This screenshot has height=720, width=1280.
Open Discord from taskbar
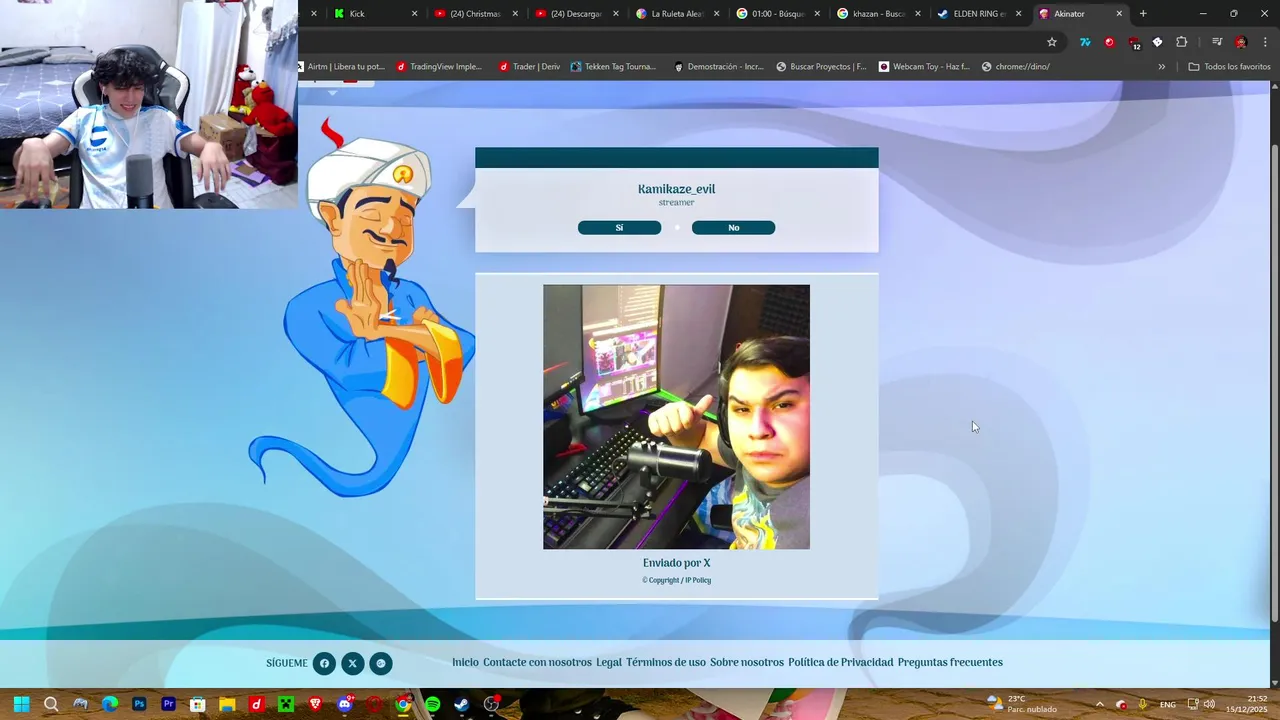coord(345,704)
